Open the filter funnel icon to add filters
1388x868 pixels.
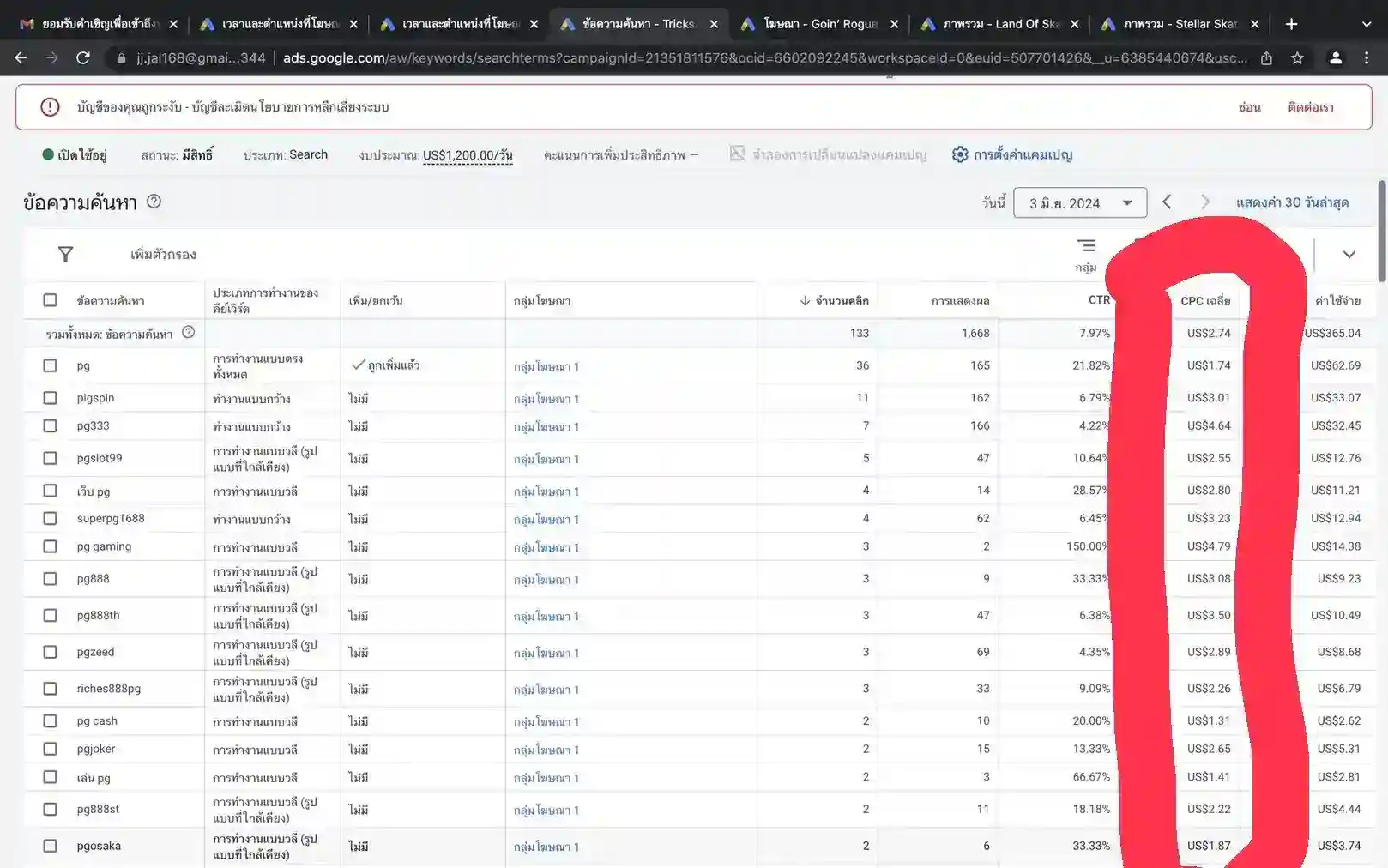(65, 254)
